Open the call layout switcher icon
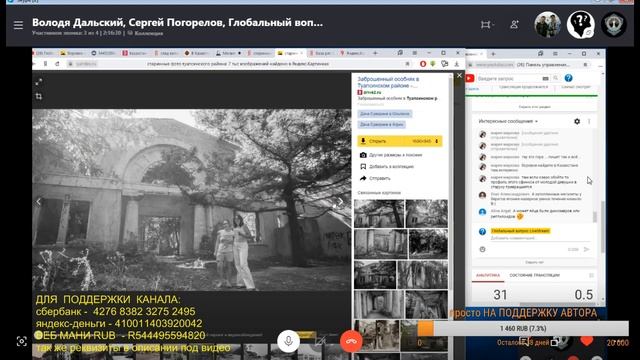Viewport: 640px width, 360px height. (x=486, y=25)
